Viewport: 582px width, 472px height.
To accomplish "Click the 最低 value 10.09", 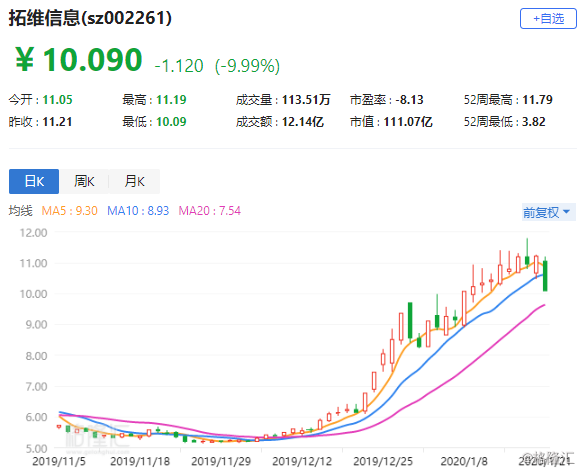I will (x=171, y=122).
